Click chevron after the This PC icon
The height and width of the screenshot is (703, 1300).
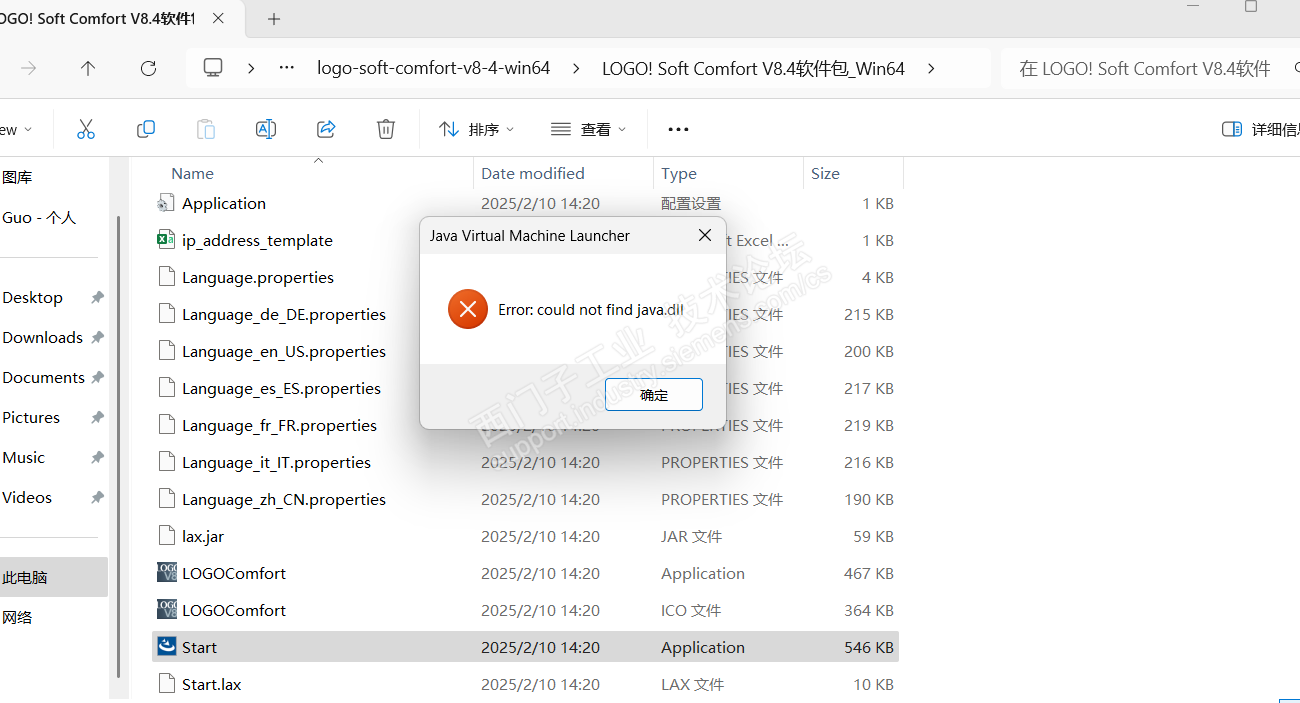click(251, 68)
